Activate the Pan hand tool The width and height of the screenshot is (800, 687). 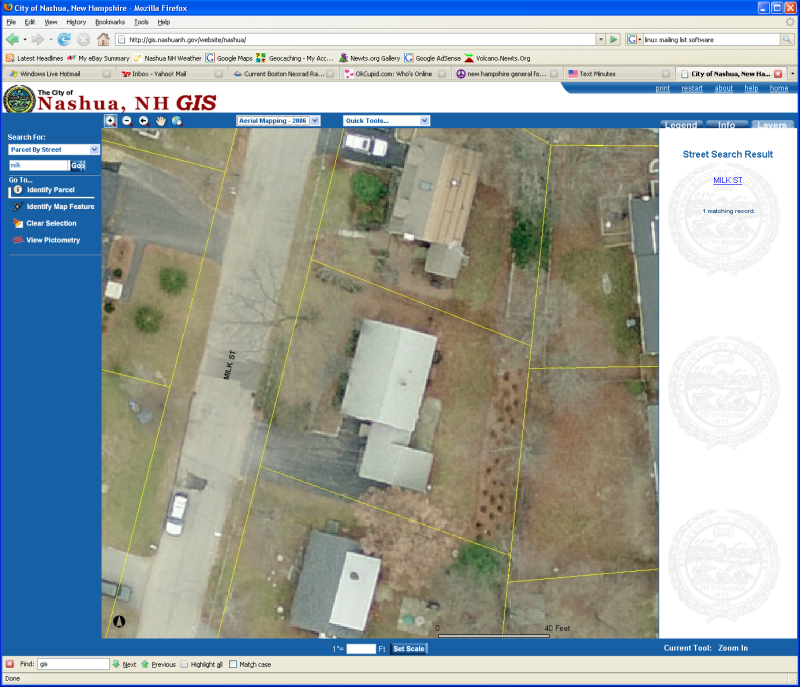pos(160,120)
